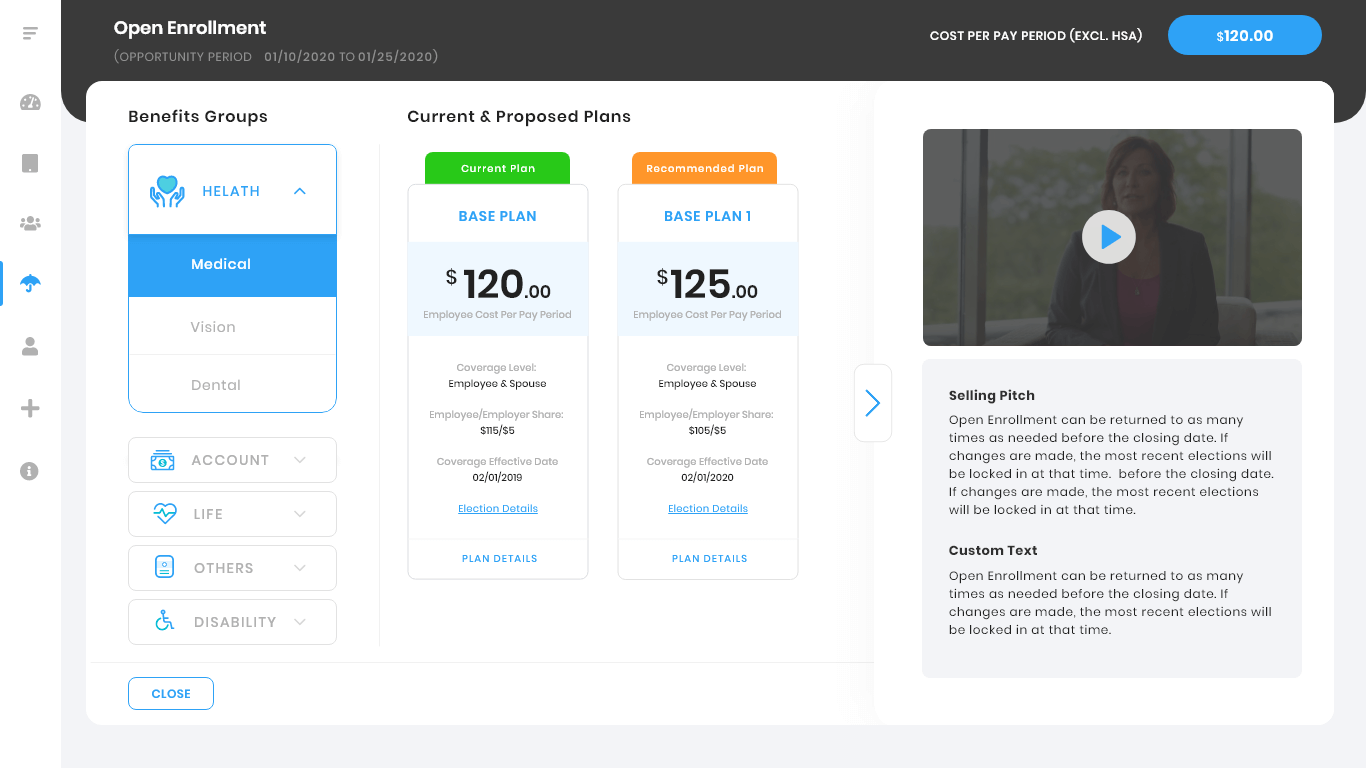Collapse the HELATH benefits group
This screenshot has height=768, width=1366.
[x=299, y=190]
